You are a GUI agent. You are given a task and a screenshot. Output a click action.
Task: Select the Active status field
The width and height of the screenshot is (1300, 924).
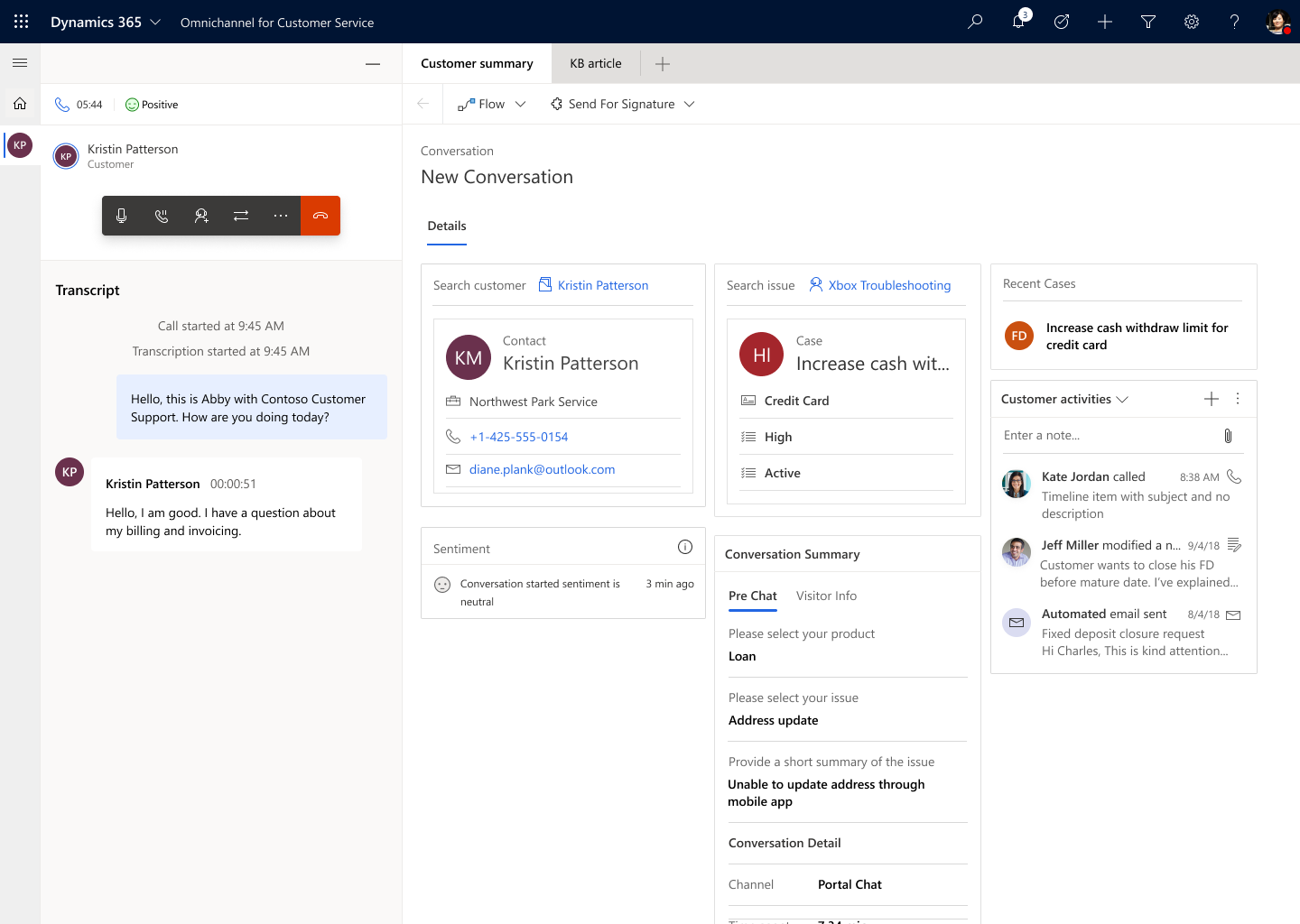coord(846,473)
